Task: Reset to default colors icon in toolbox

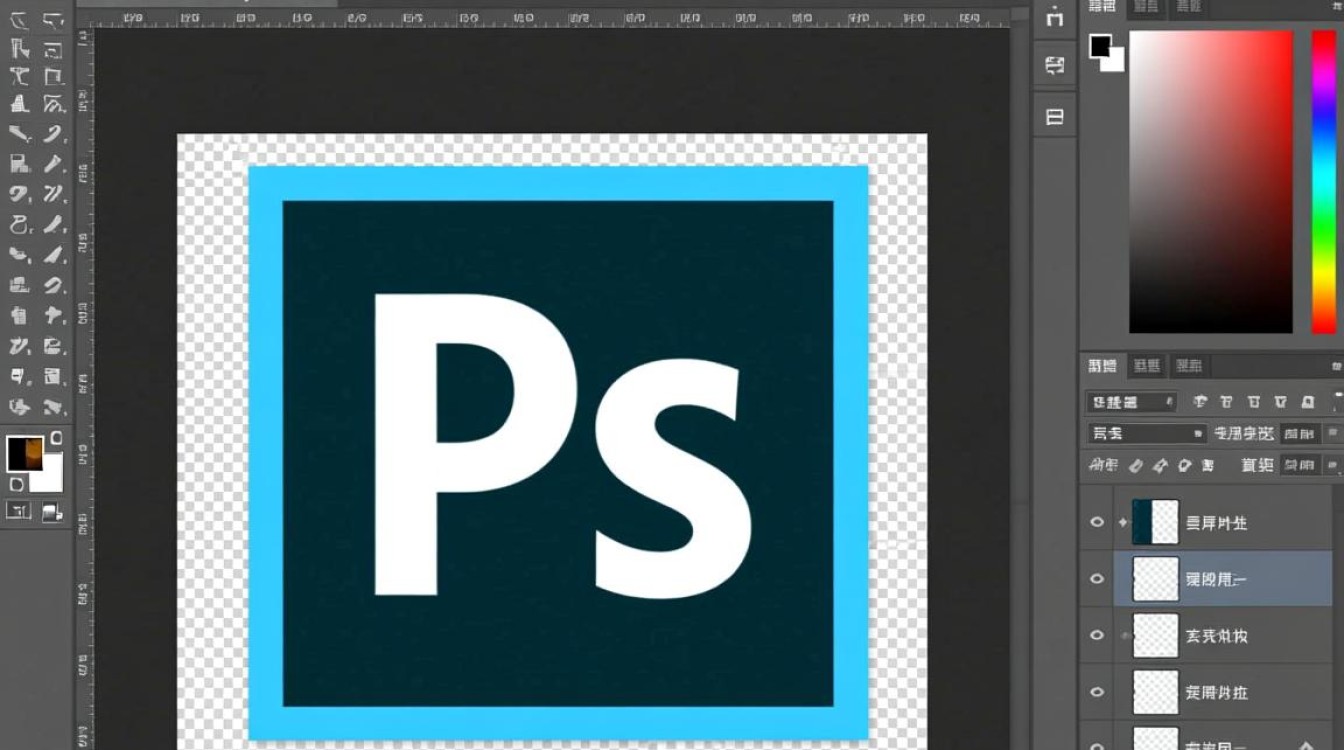Action: (x=16, y=484)
